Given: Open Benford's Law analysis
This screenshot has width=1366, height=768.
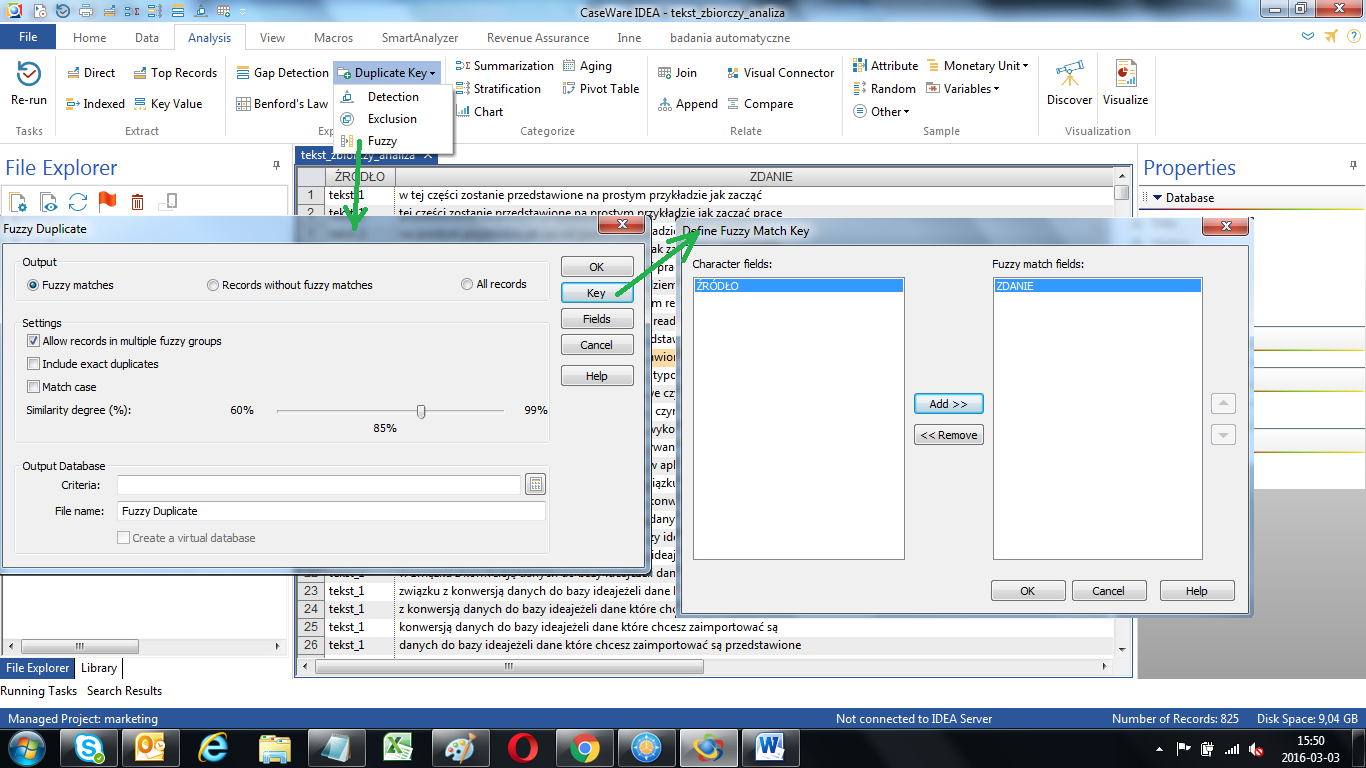Looking at the screenshot, I should click(x=282, y=104).
